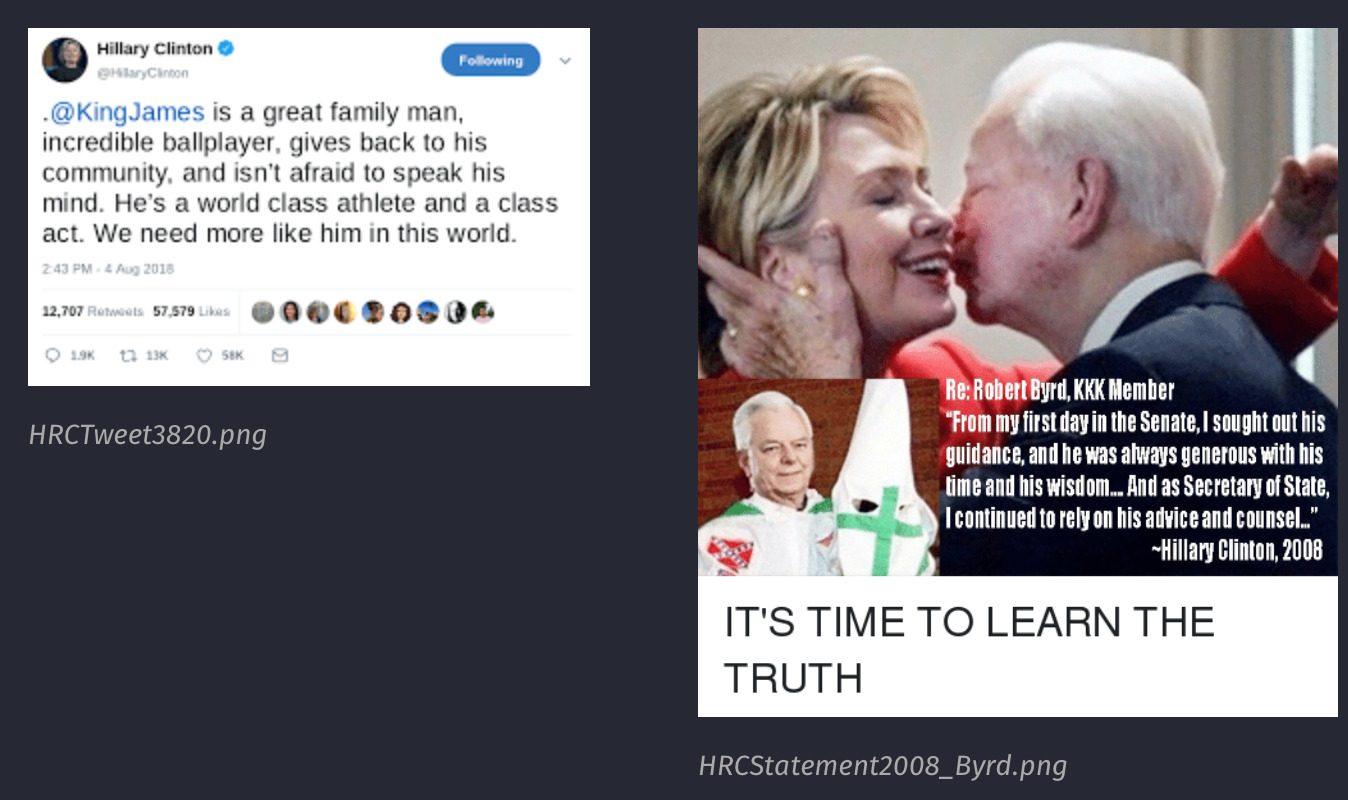
Task: Open the @KingJames mention link
Action: 126,111
